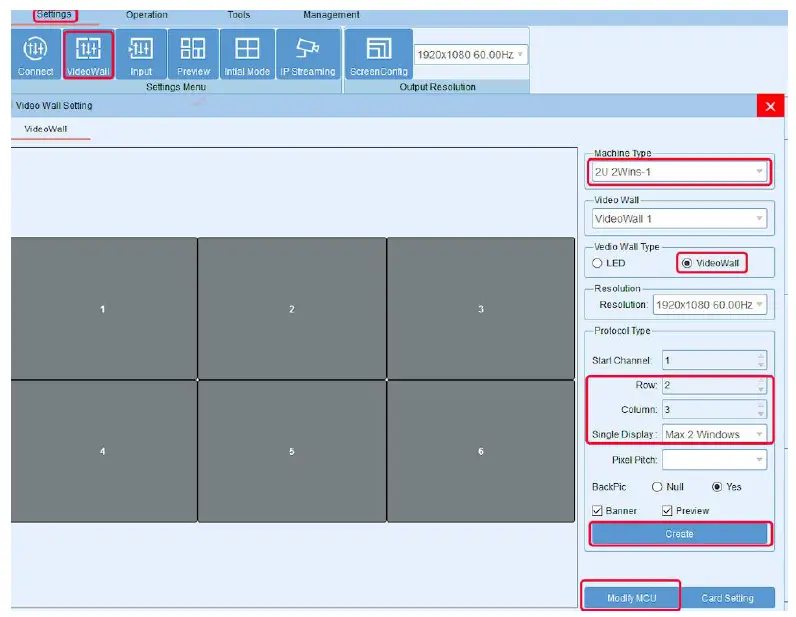
Task: Click the Card Setting button
Action: [x=727, y=598]
